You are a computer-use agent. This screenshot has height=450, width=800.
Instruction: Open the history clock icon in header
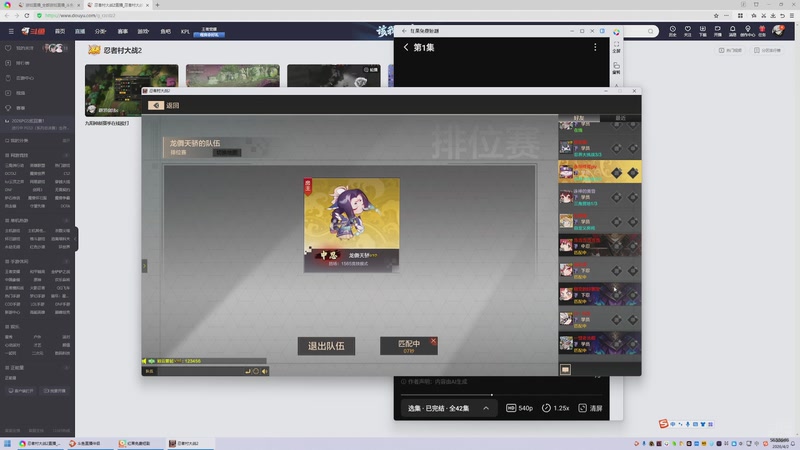click(672, 31)
